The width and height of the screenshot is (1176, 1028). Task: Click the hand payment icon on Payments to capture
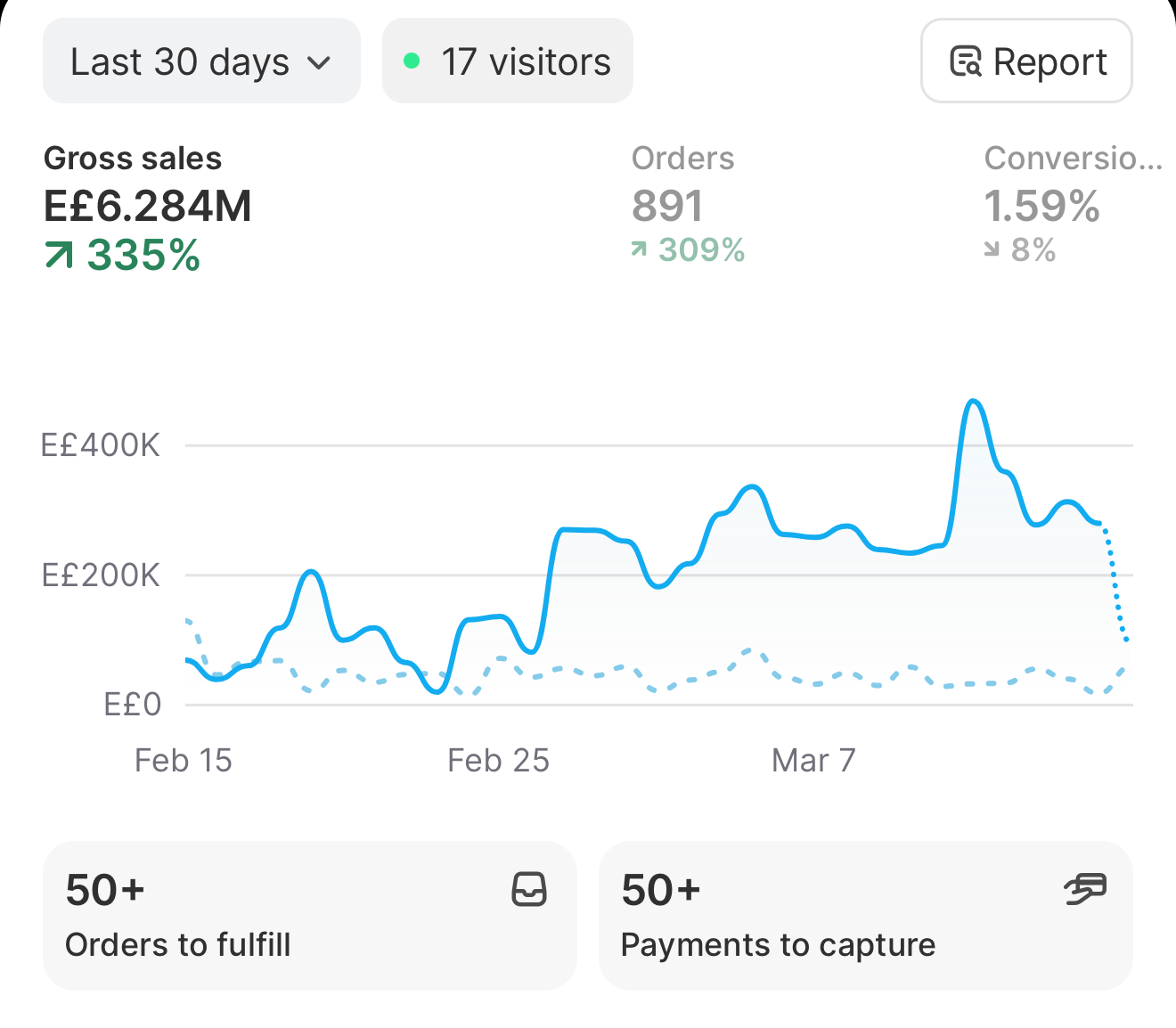pyautogui.click(x=1085, y=889)
